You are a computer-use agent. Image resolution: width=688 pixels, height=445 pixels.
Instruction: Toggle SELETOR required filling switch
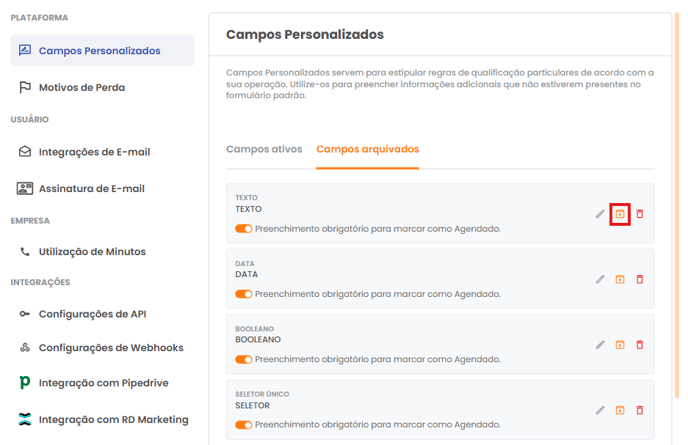(x=244, y=425)
